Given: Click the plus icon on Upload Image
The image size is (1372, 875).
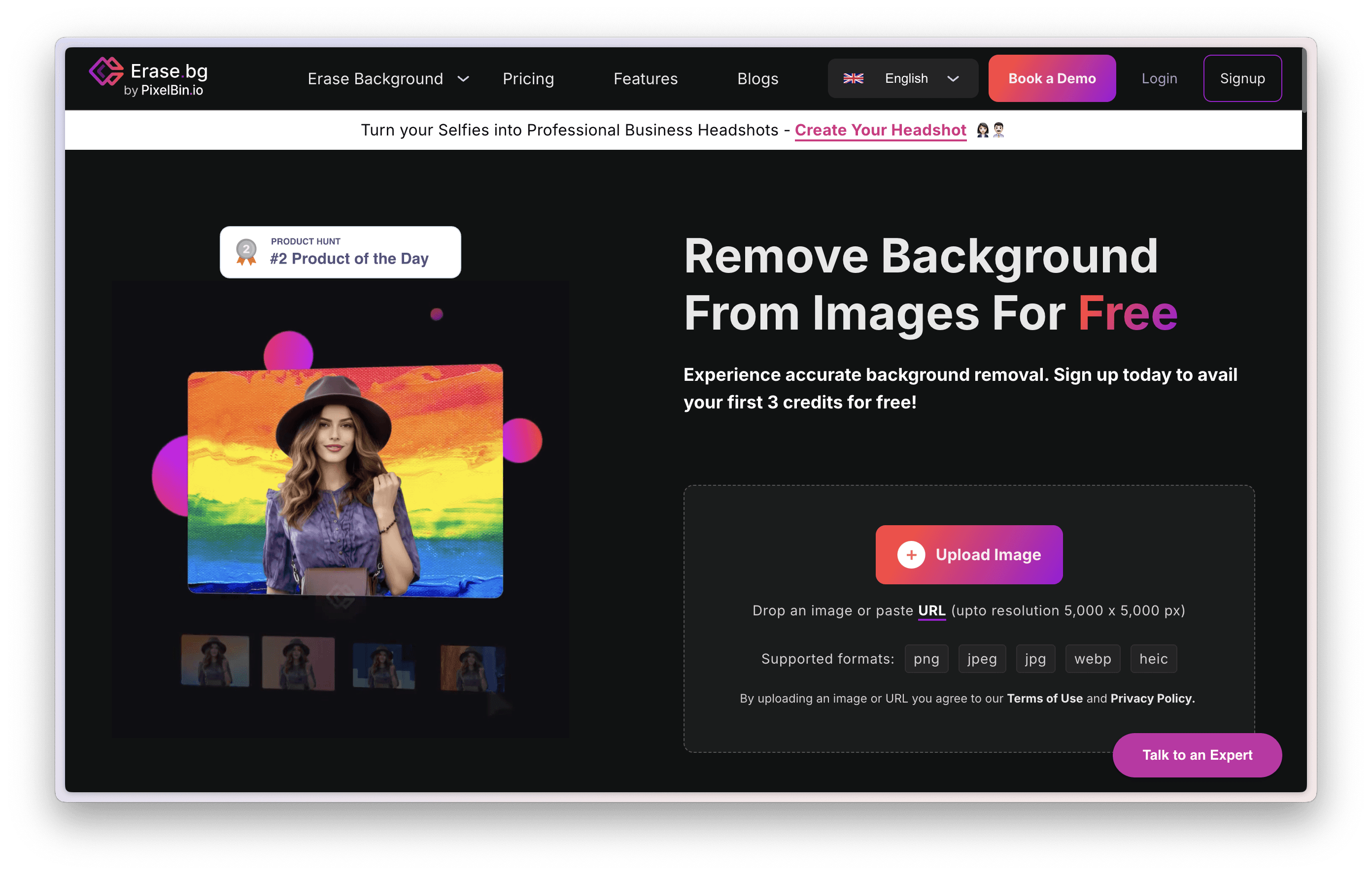Looking at the screenshot, I should tap(911, 554).
